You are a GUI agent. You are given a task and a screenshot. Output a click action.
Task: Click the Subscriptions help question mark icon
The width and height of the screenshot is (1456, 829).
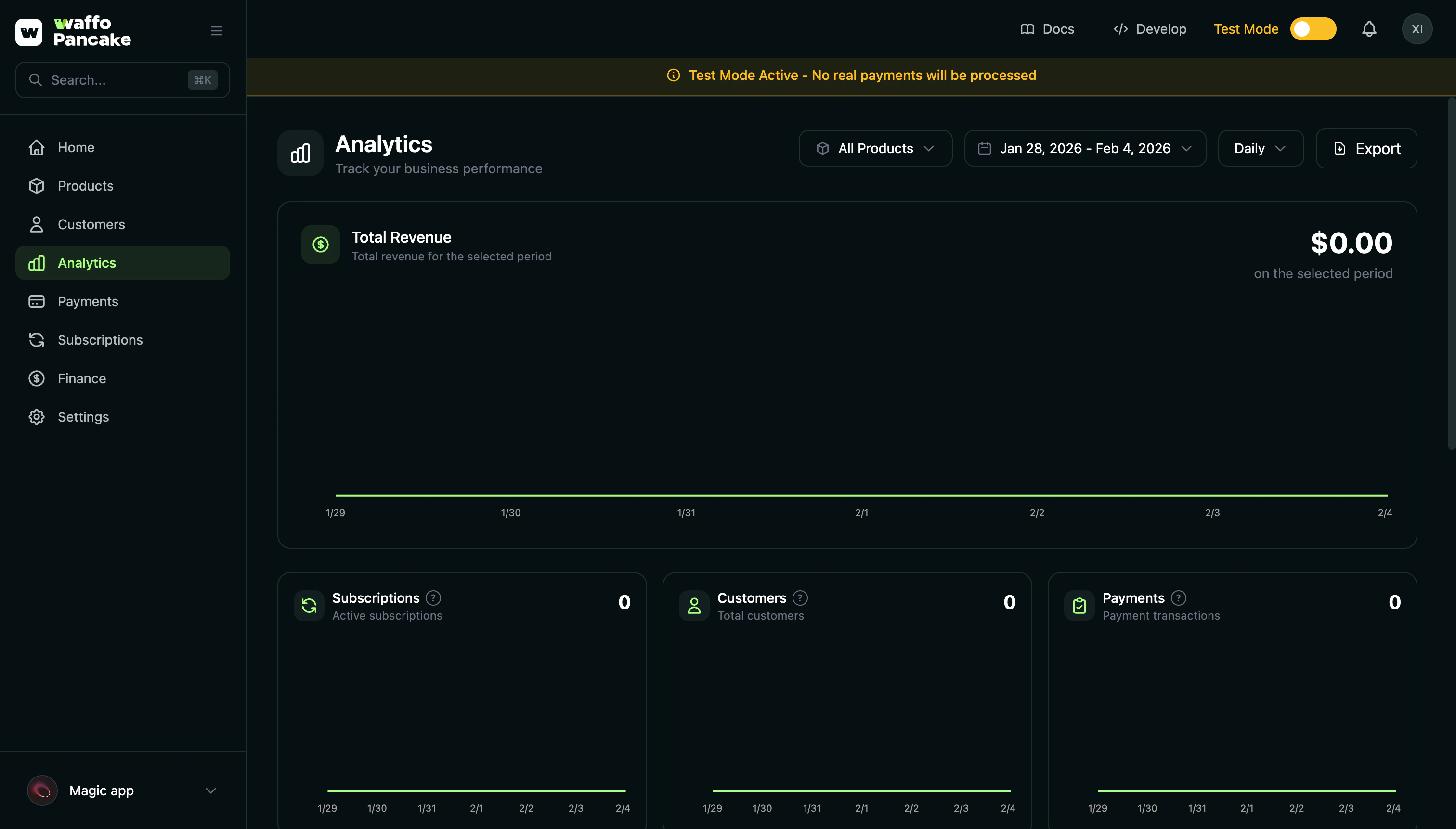(433, 598)
